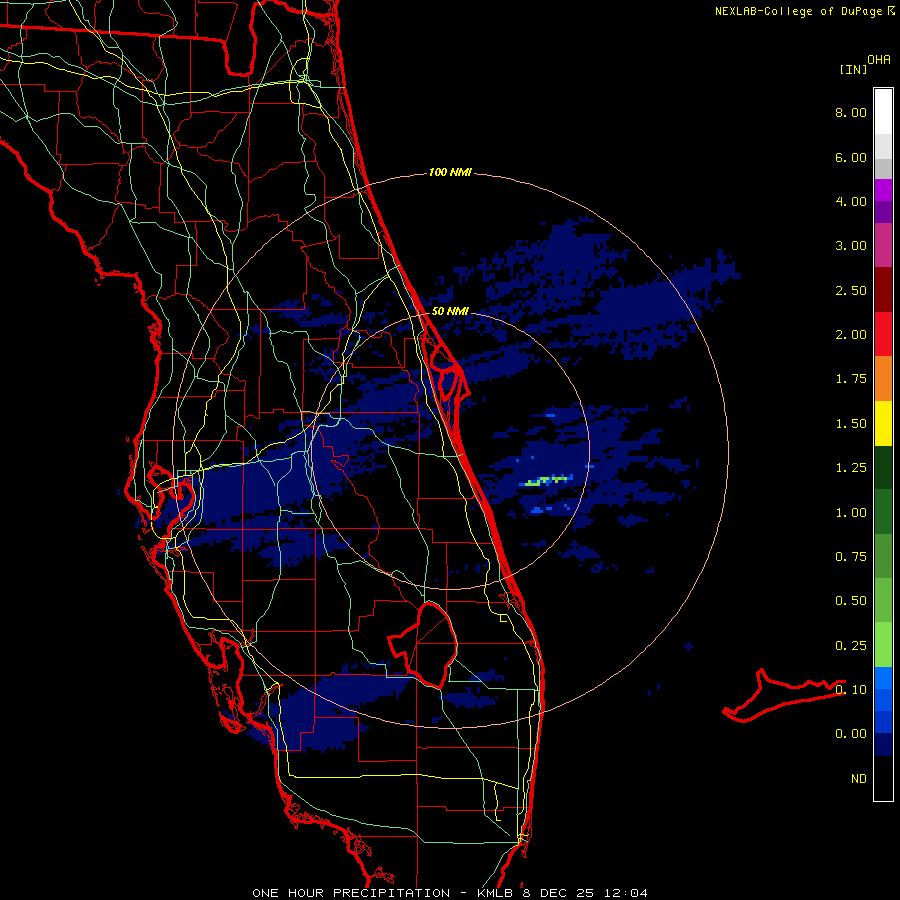Click the OHA product label above legend
Screen dimensions: 900x900
(879, 60)
